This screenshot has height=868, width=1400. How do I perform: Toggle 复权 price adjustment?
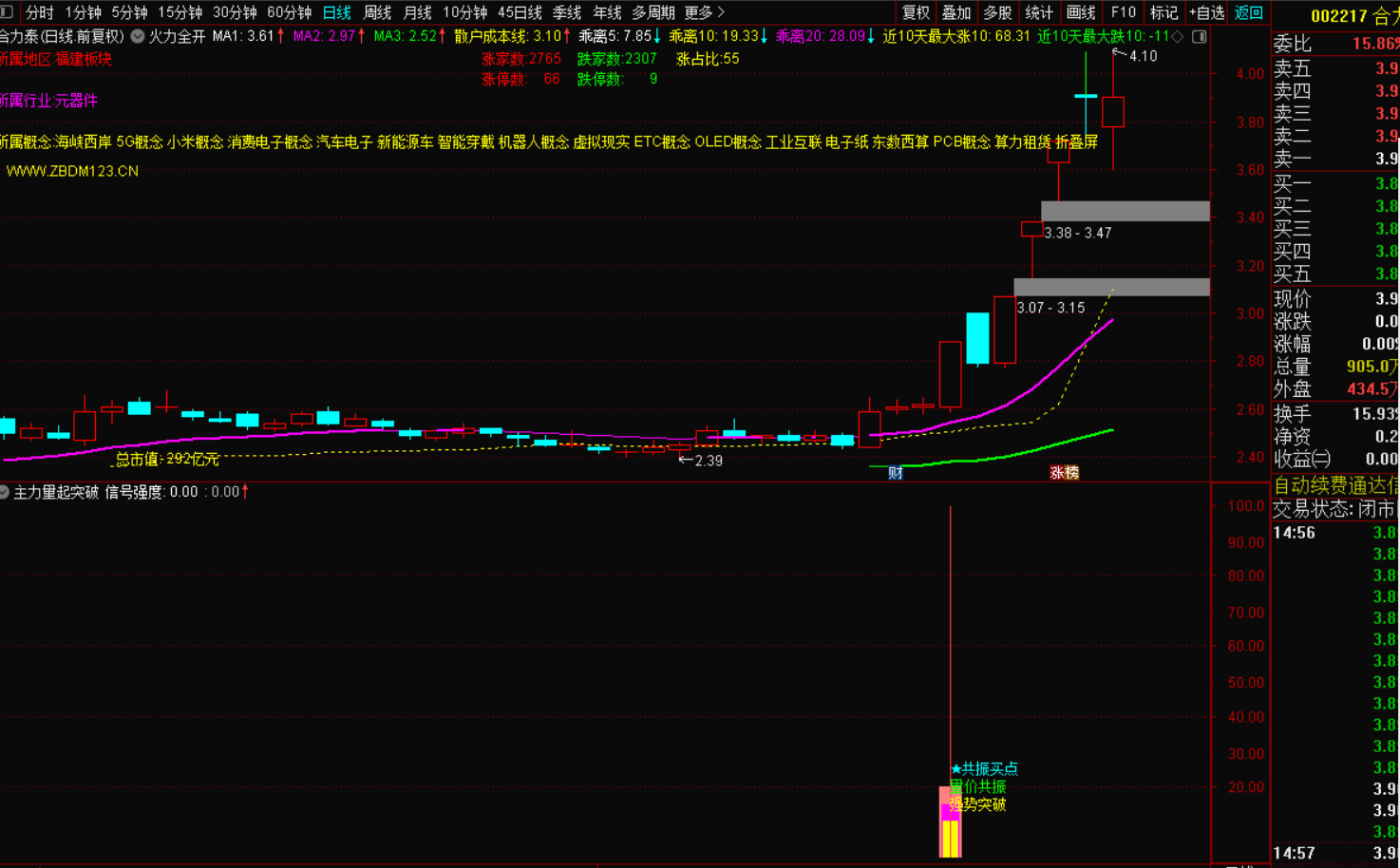916,12
